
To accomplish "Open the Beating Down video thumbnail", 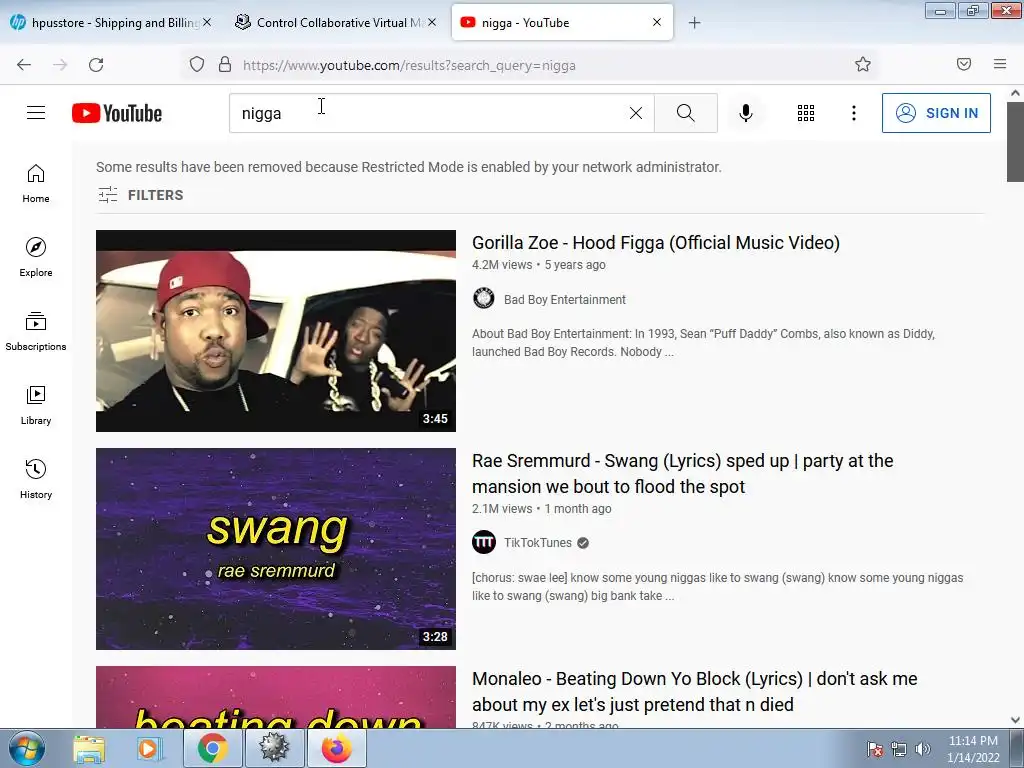I will [x=276, y=697].
